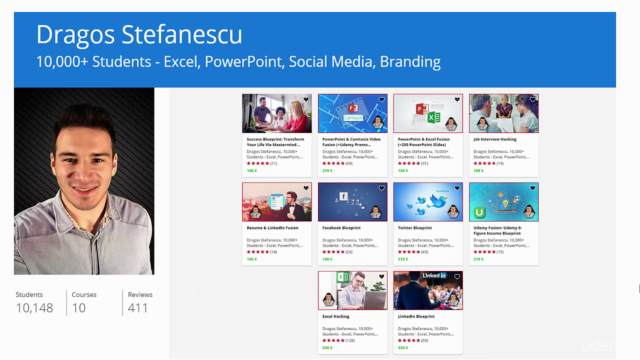Image resolution: width=640 pixels, height=360 pixels.
Task: Click the Success Blueprint course title
Action: tap(276, 142)
